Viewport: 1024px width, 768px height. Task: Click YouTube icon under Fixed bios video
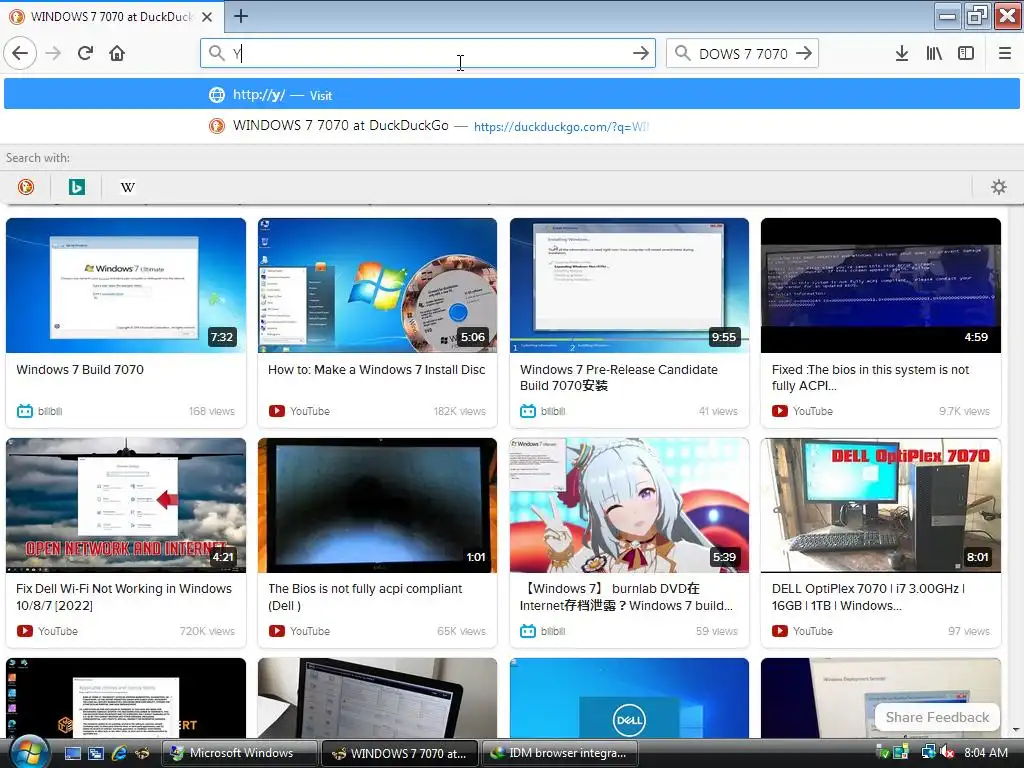tap(780, 411)
